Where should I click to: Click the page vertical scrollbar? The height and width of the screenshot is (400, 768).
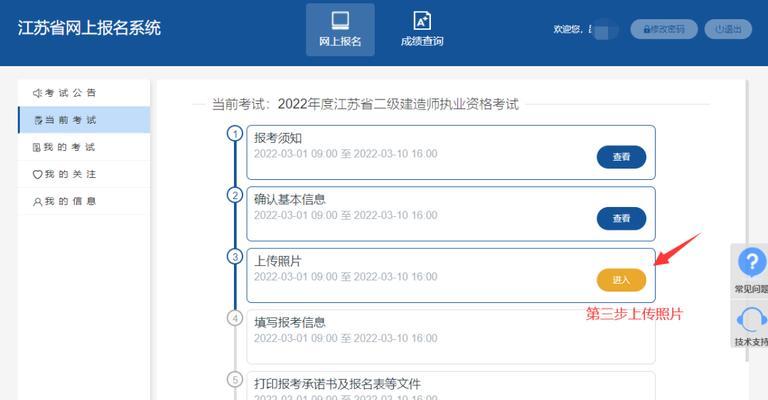[x=747, y=220]
